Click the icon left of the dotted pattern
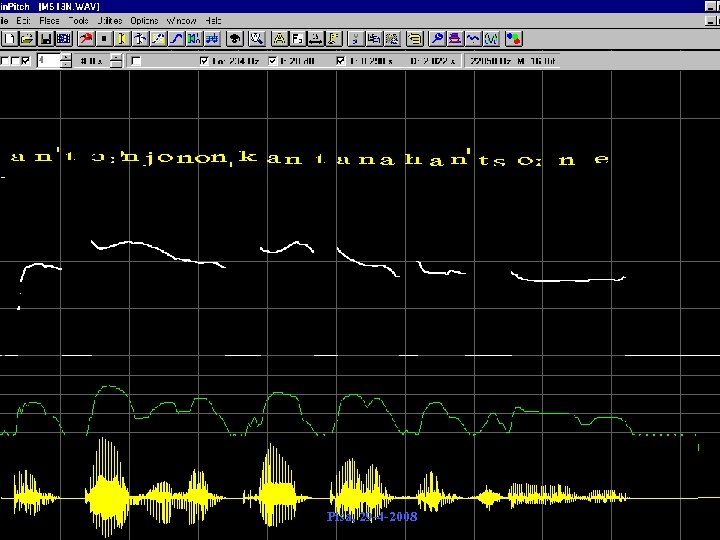 click(374, 39)
